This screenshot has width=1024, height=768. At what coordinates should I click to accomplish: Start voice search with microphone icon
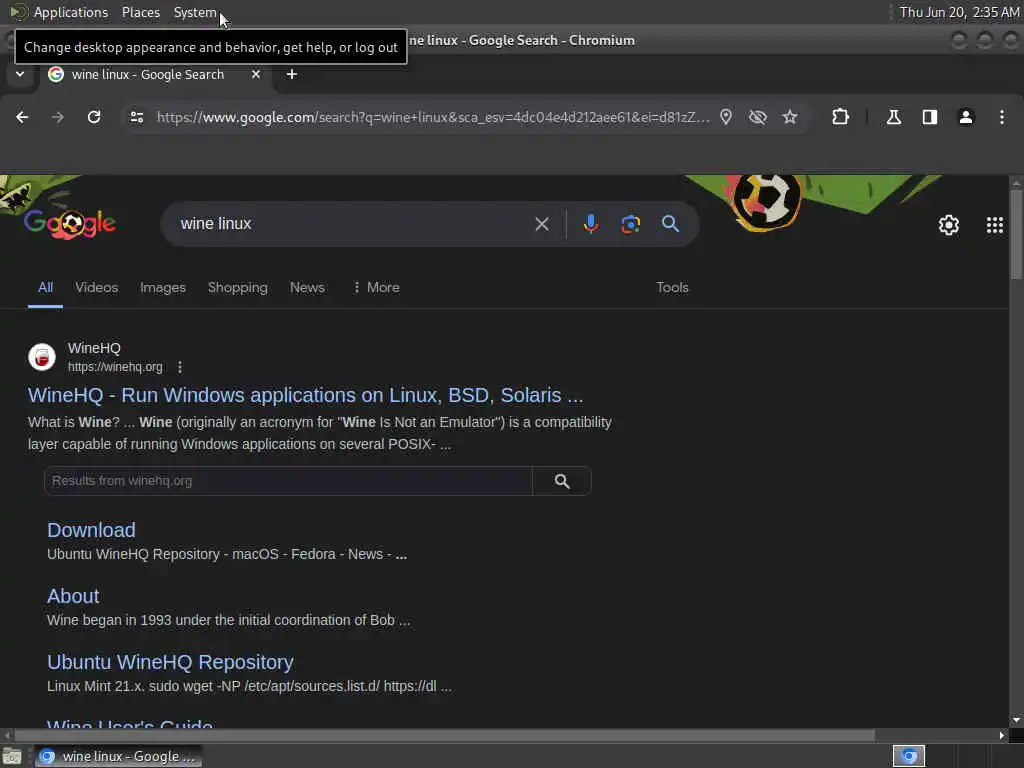pyautogui.click(x=590, y=224)
